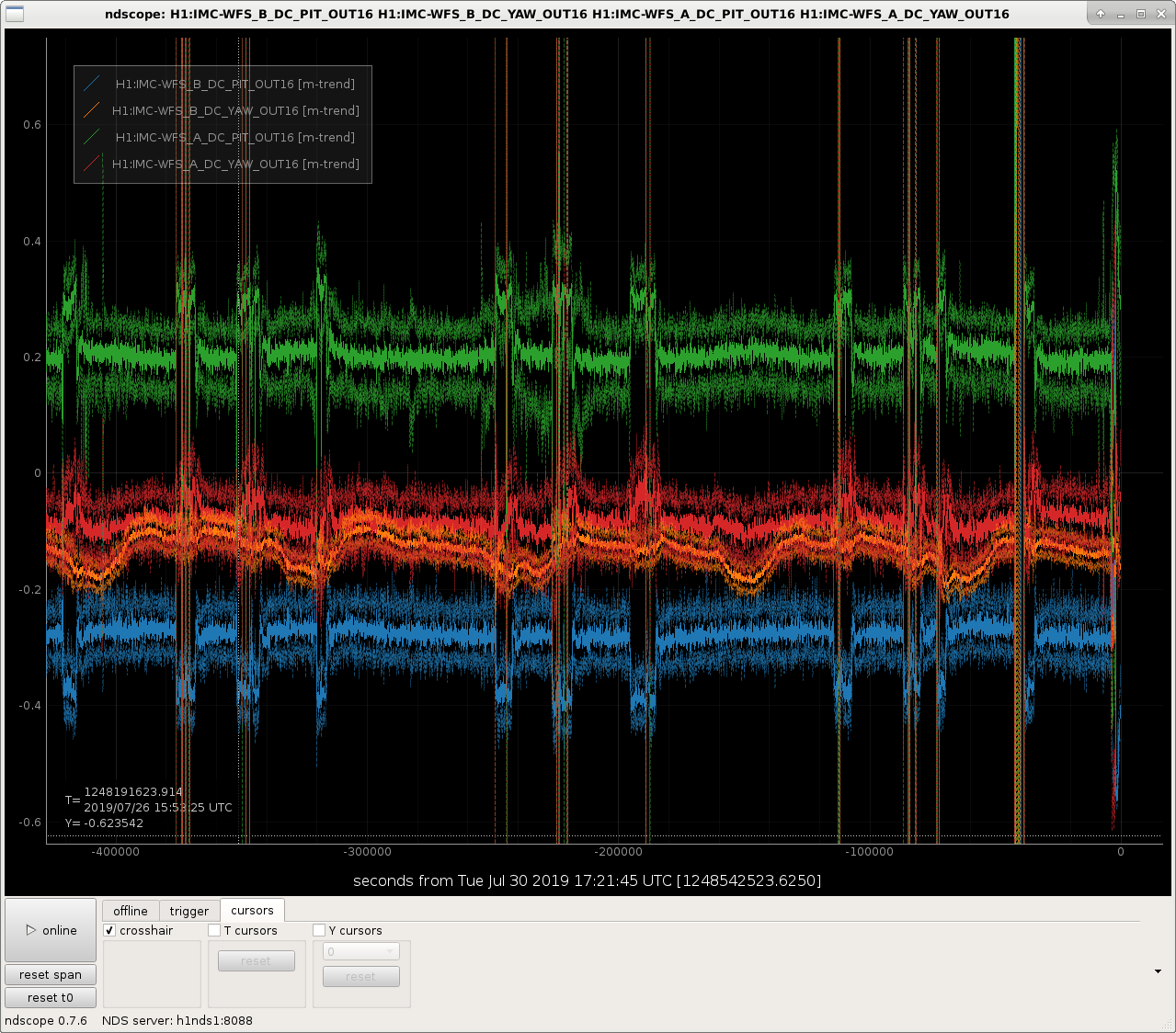This screenshot has width=1176, height=1033.
Task: Click the -0.4 y-axis tick label
Action: [x=30, y=706]
